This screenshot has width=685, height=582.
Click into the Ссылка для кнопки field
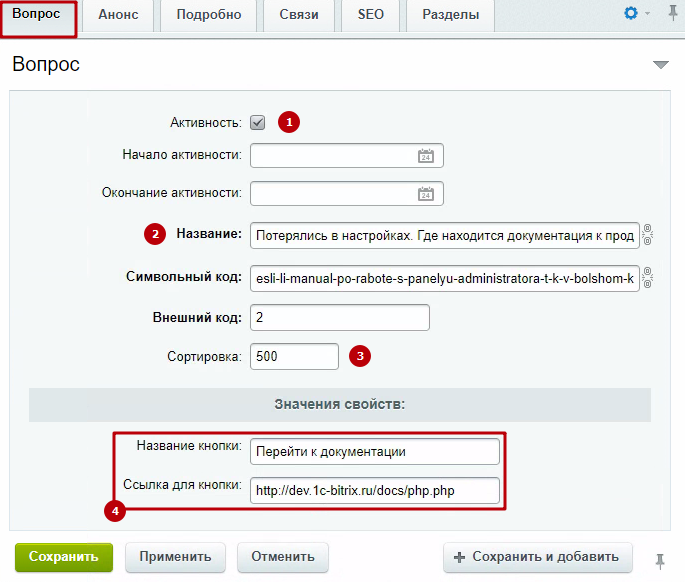click(x=374, y=490)
